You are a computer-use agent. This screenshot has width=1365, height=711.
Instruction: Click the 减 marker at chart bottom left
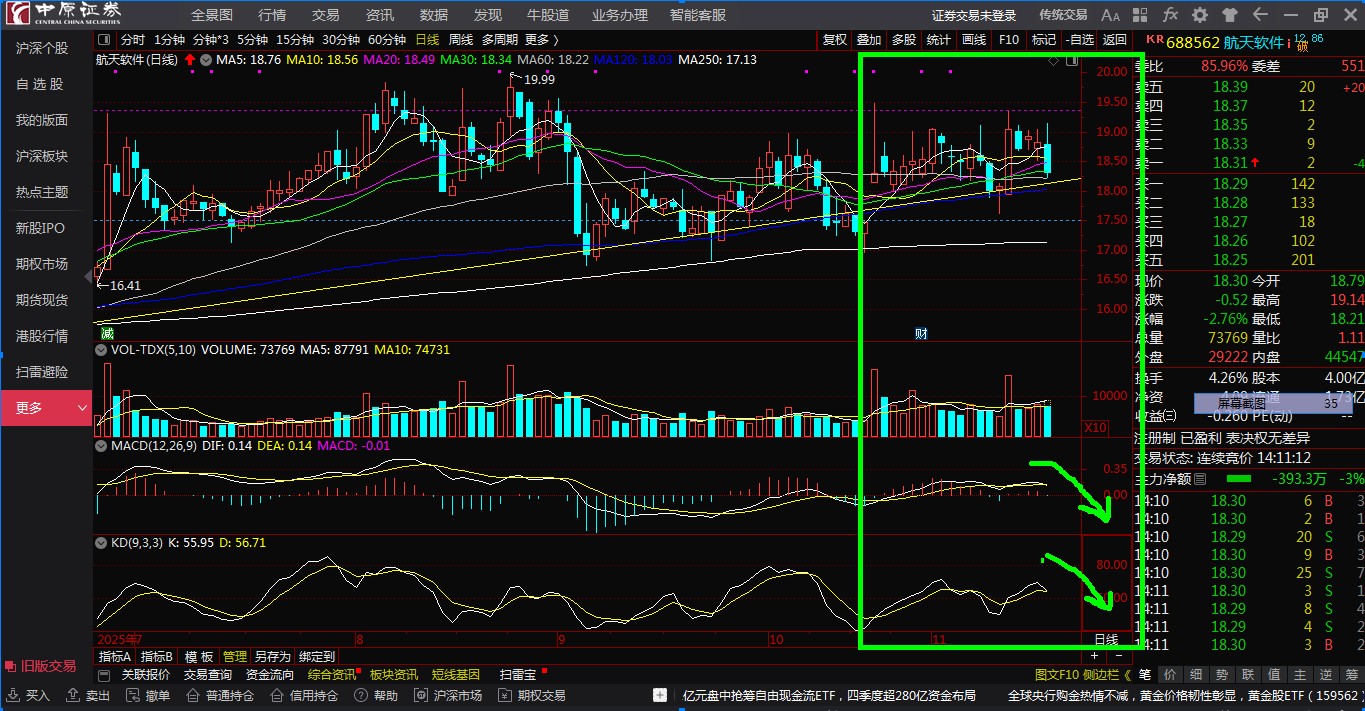tap(106, 333)
